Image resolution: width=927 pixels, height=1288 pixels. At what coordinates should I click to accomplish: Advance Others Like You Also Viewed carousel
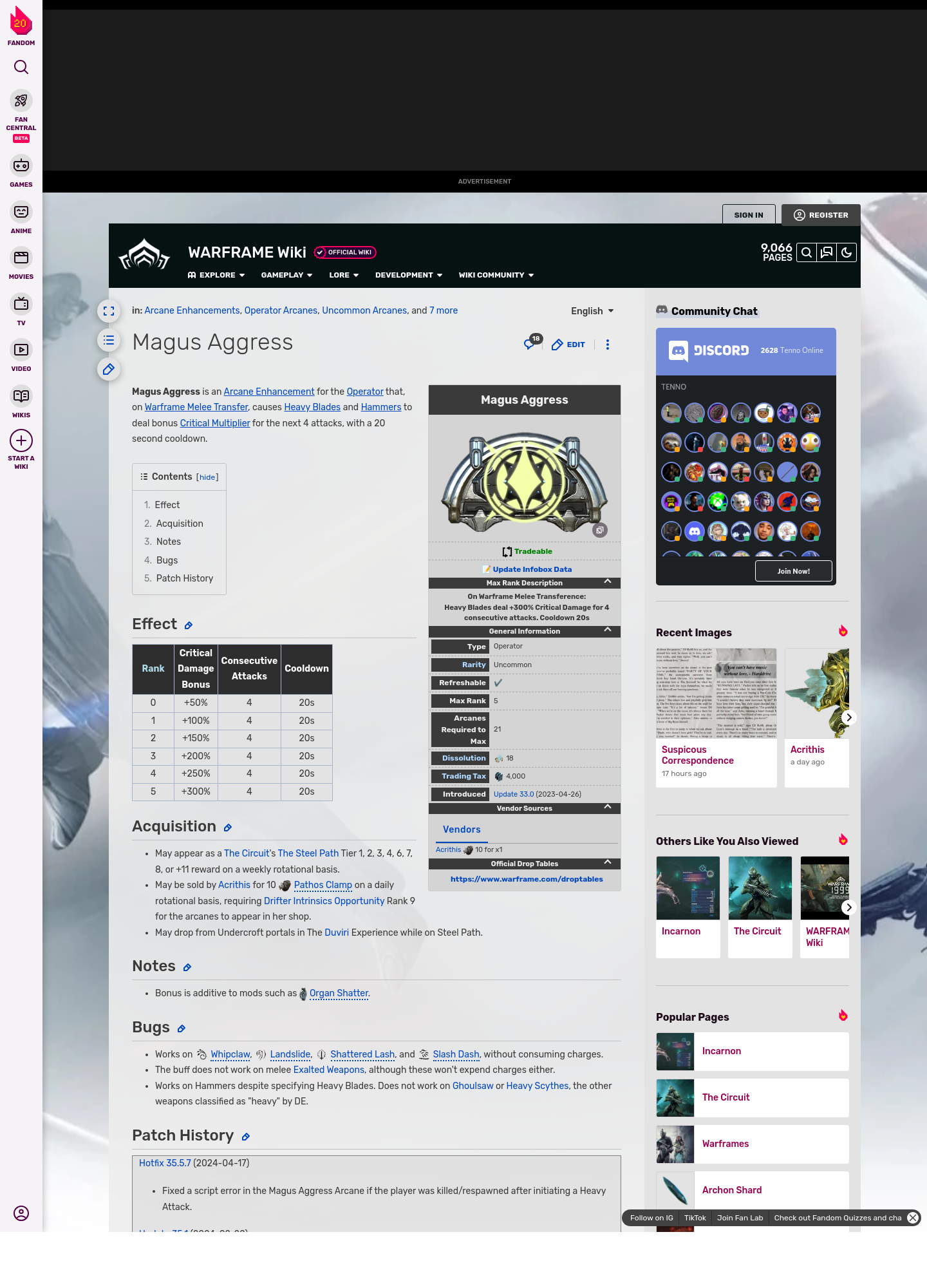[849, 907]
